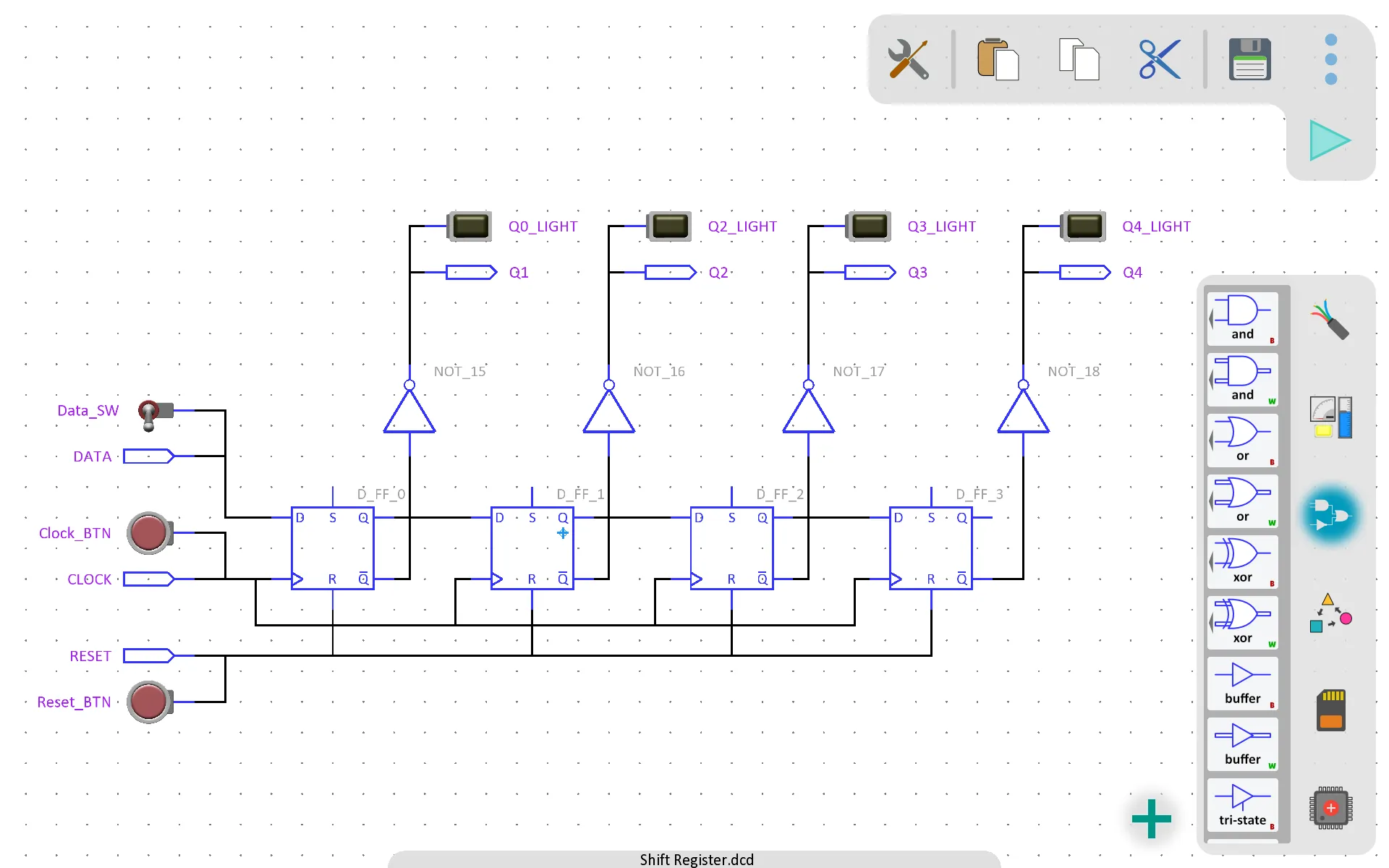Push the Reset_BTN pushbutton
This screenshot has height=868, width=1389.
pos(150,702)
